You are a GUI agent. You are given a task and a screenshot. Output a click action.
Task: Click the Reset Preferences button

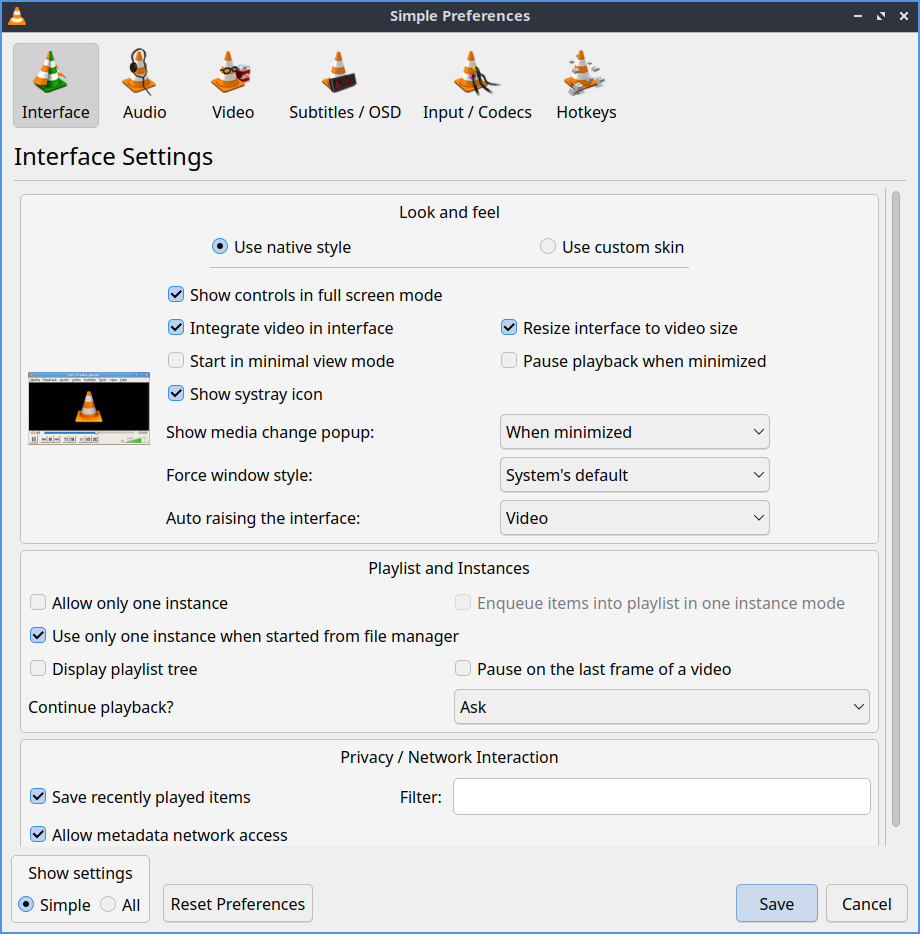point(238,904)
